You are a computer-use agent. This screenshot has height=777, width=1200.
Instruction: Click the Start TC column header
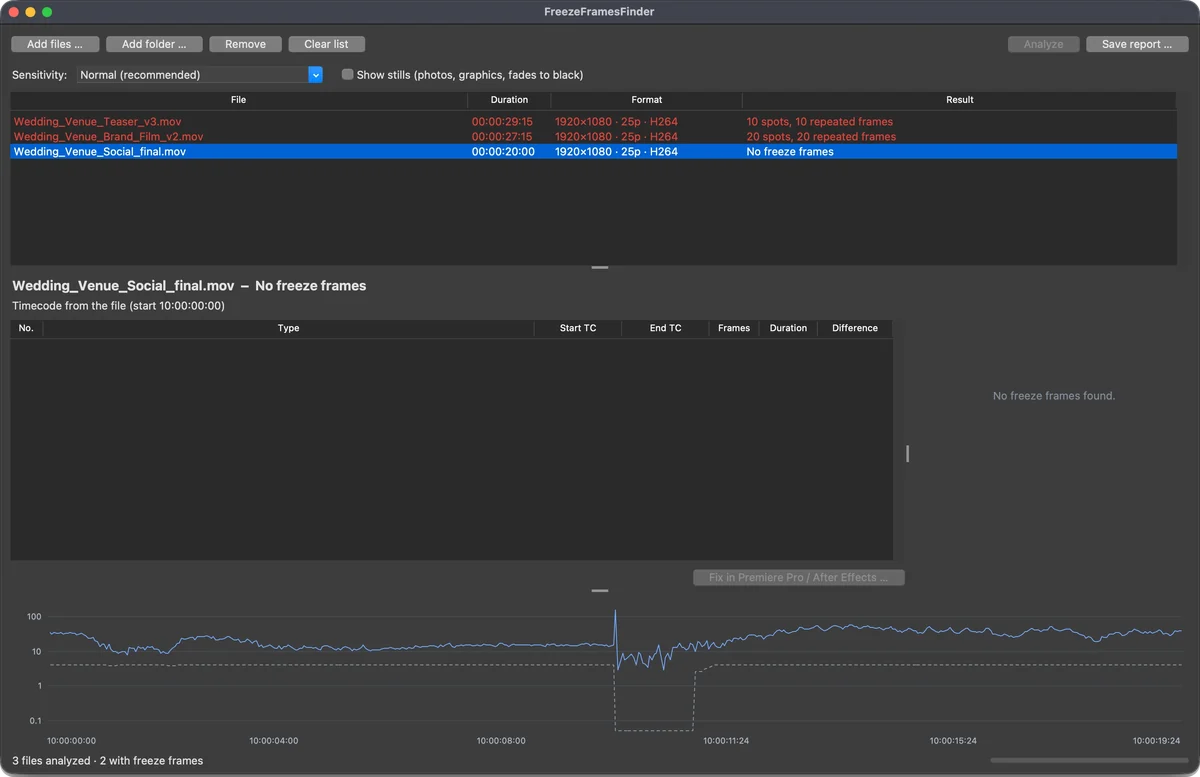point(578,328)
